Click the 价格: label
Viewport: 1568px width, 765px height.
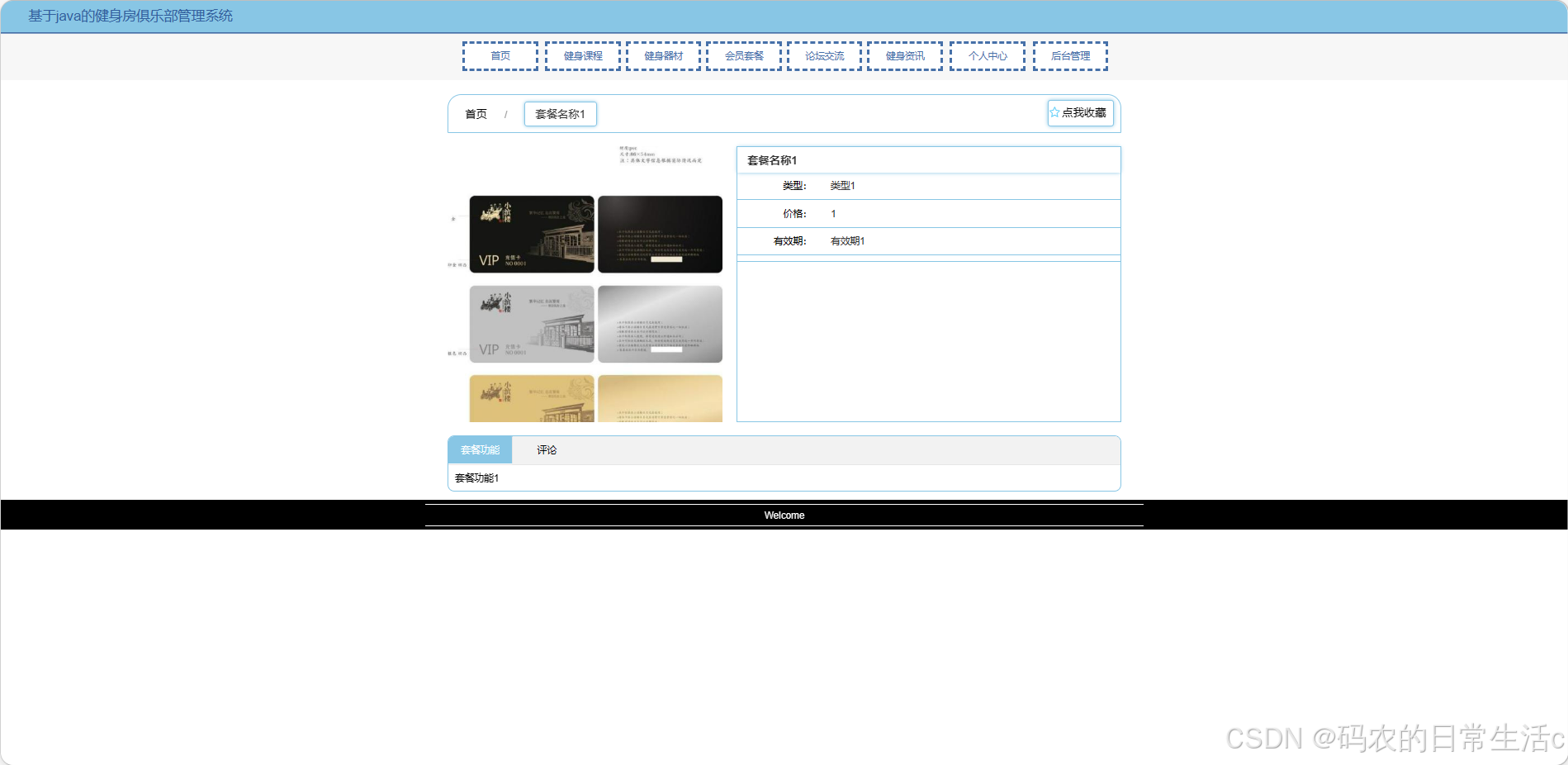[x=794, y=214]
